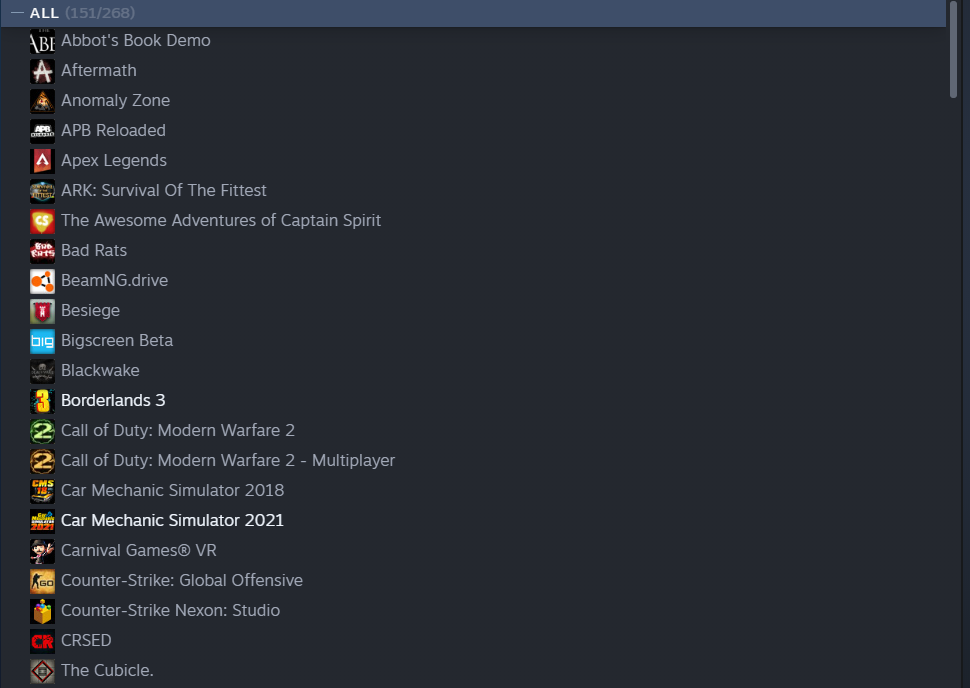Viewport: 970px width, 688px height.
Task: Collapse the ALL games category
Action: (17, 13)
